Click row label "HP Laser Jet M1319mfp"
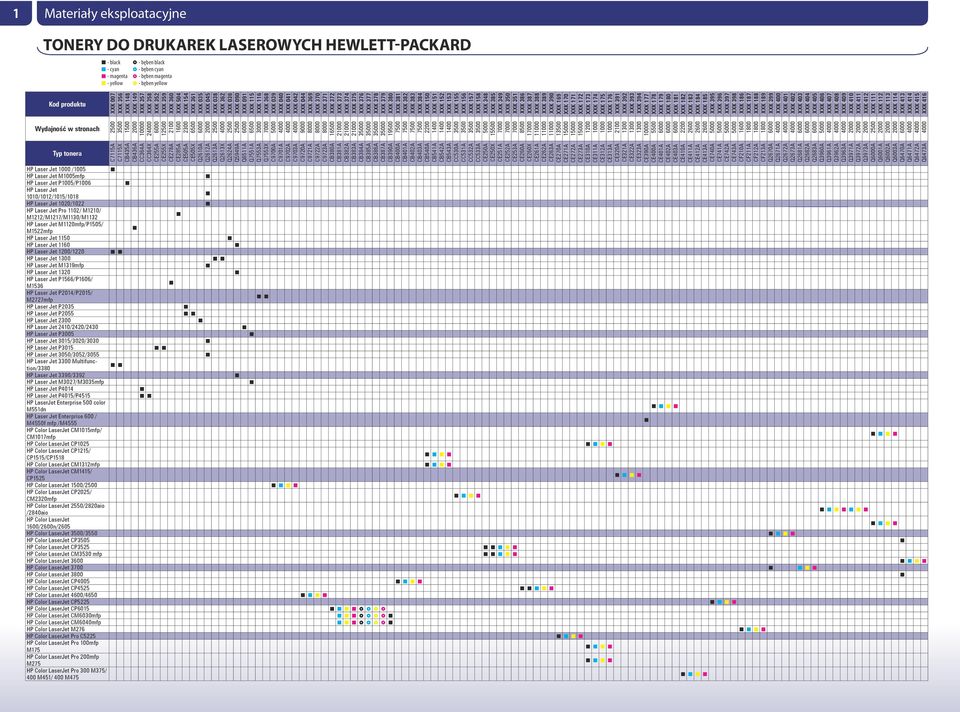 55,265
